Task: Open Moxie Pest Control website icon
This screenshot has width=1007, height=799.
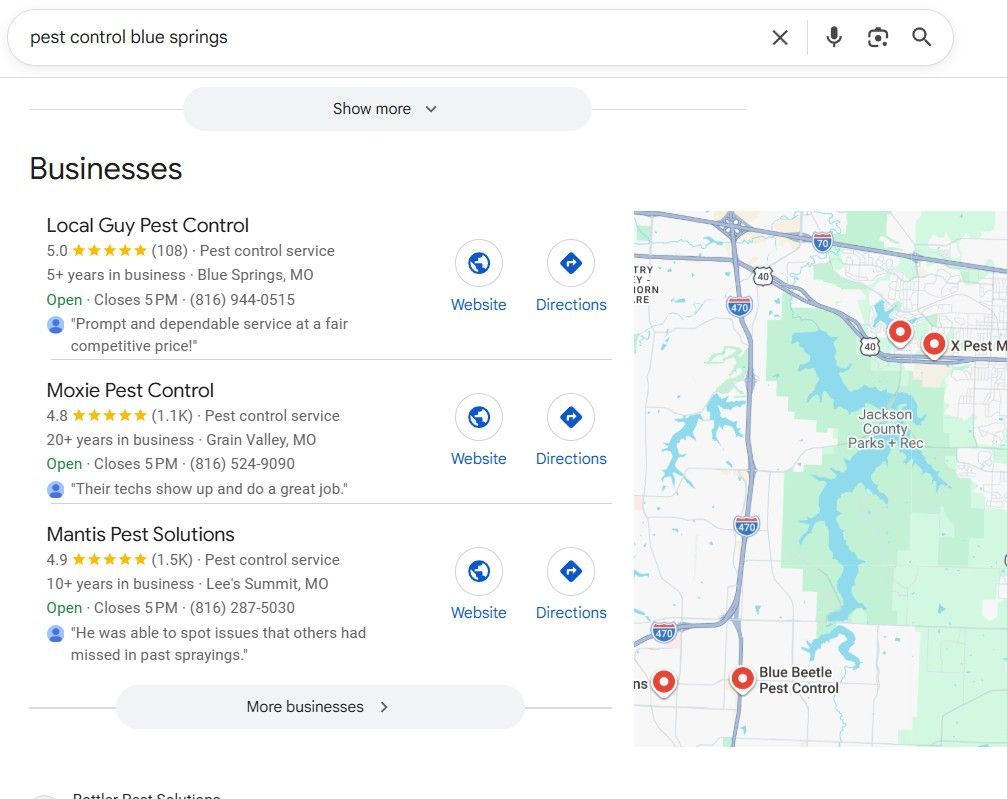Action: tap(478, 417)
